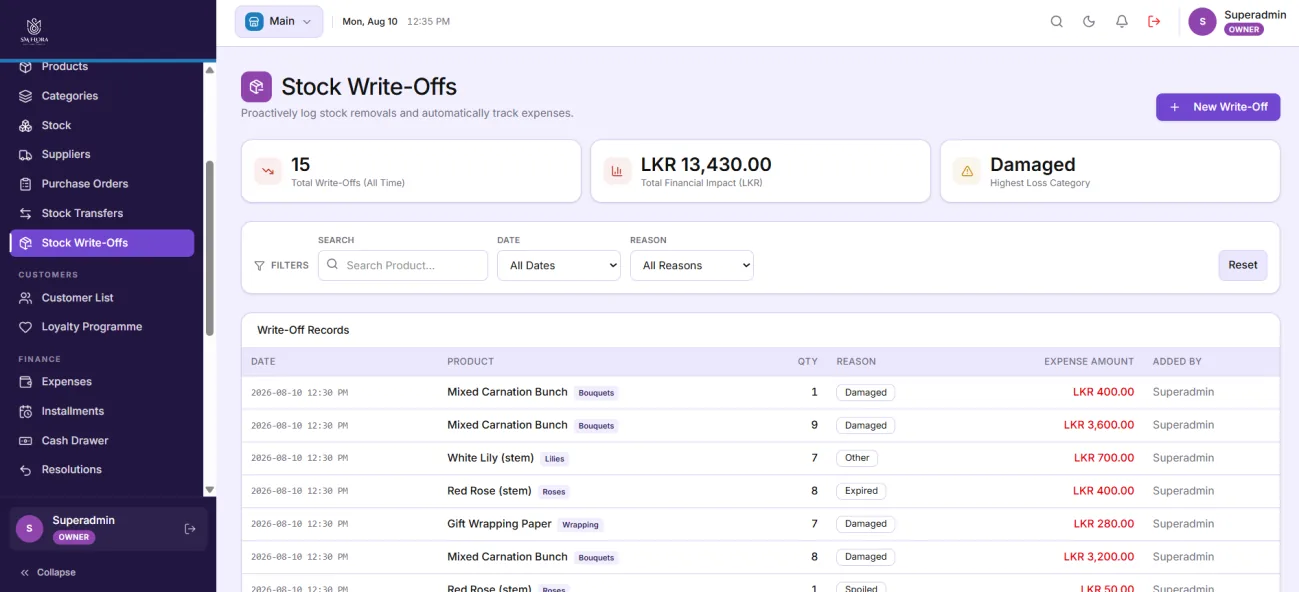Click the red logout icon in top bar

click(x=1154, y=21)
